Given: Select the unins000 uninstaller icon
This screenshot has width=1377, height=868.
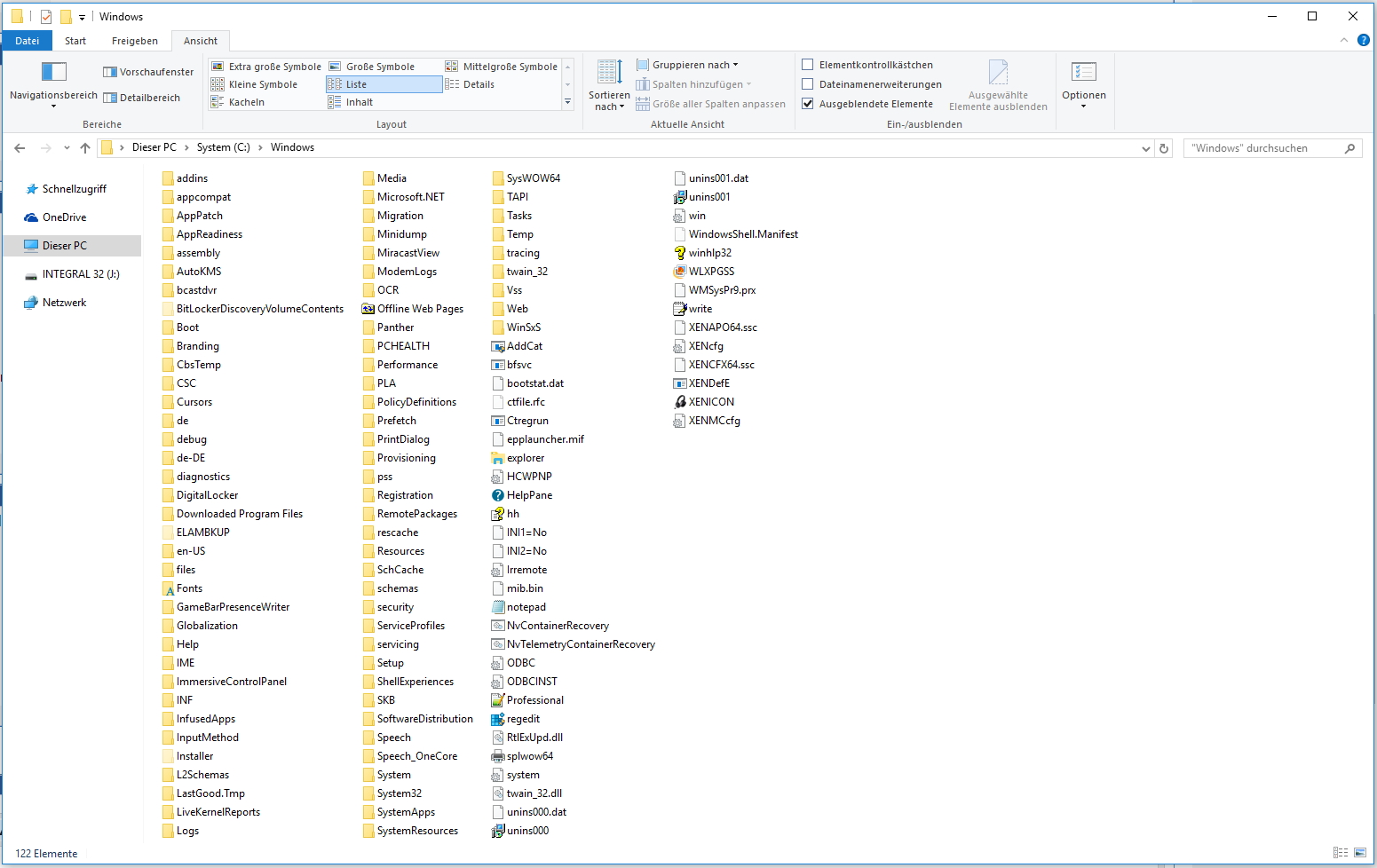Looking at the screenshot, I should click(498, 831).
